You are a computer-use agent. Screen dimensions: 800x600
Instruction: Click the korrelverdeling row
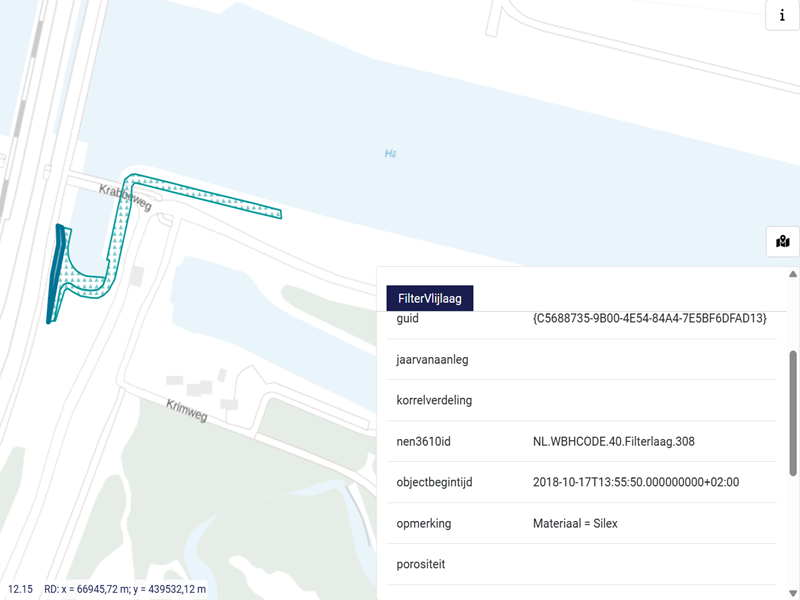[434, 400]
